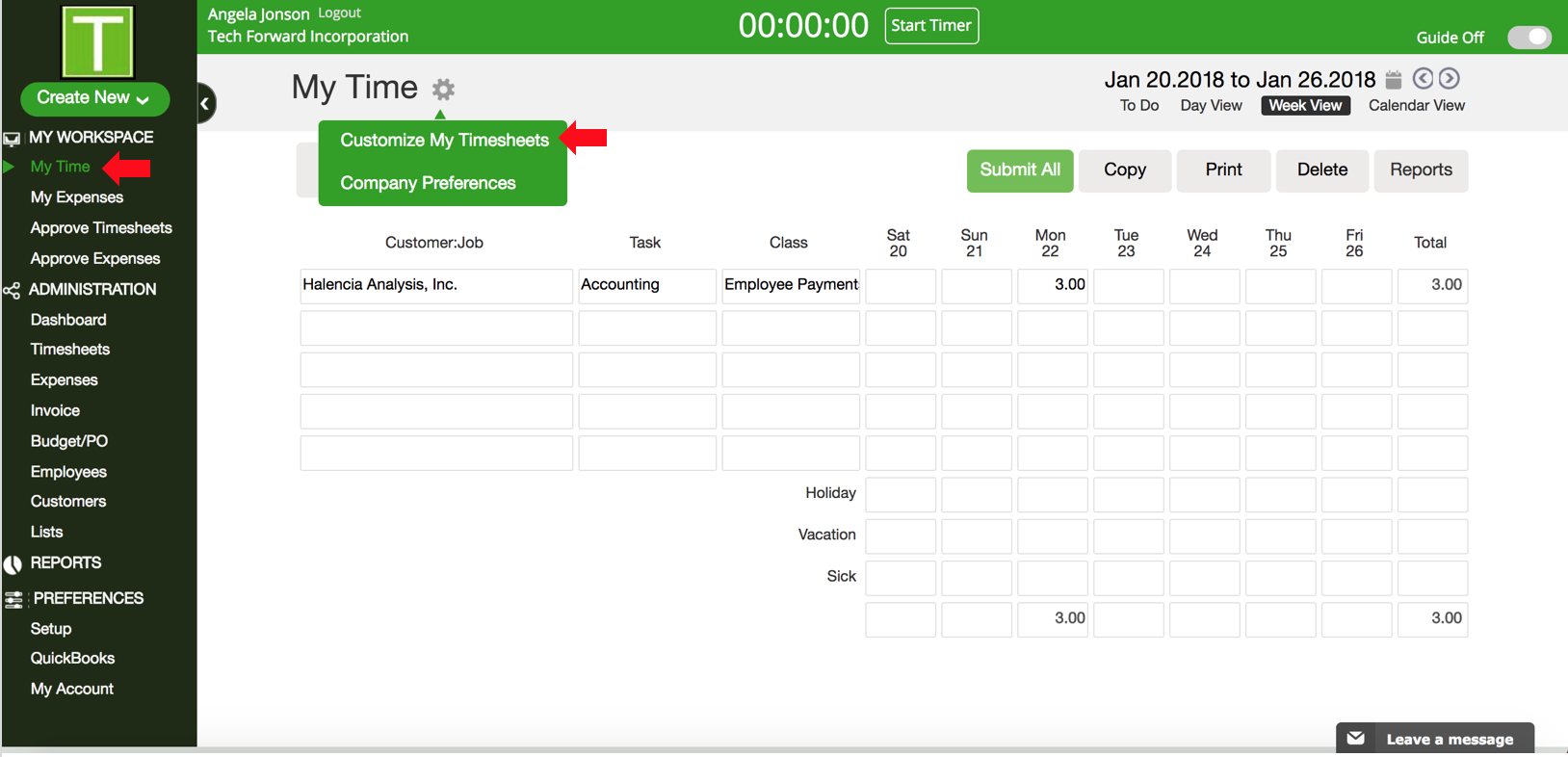This screenshot has width=1568, height=757.
Task: Collapse the left sidebar panel
Action: [205, 104]
